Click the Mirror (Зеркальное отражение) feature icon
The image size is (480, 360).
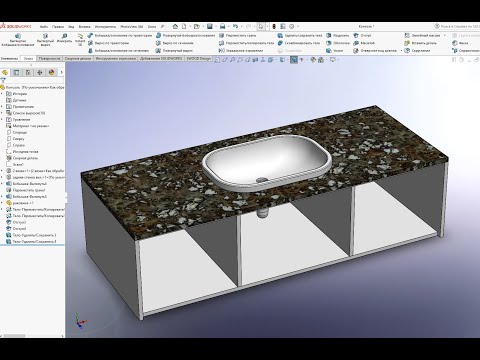click(222, 51)
